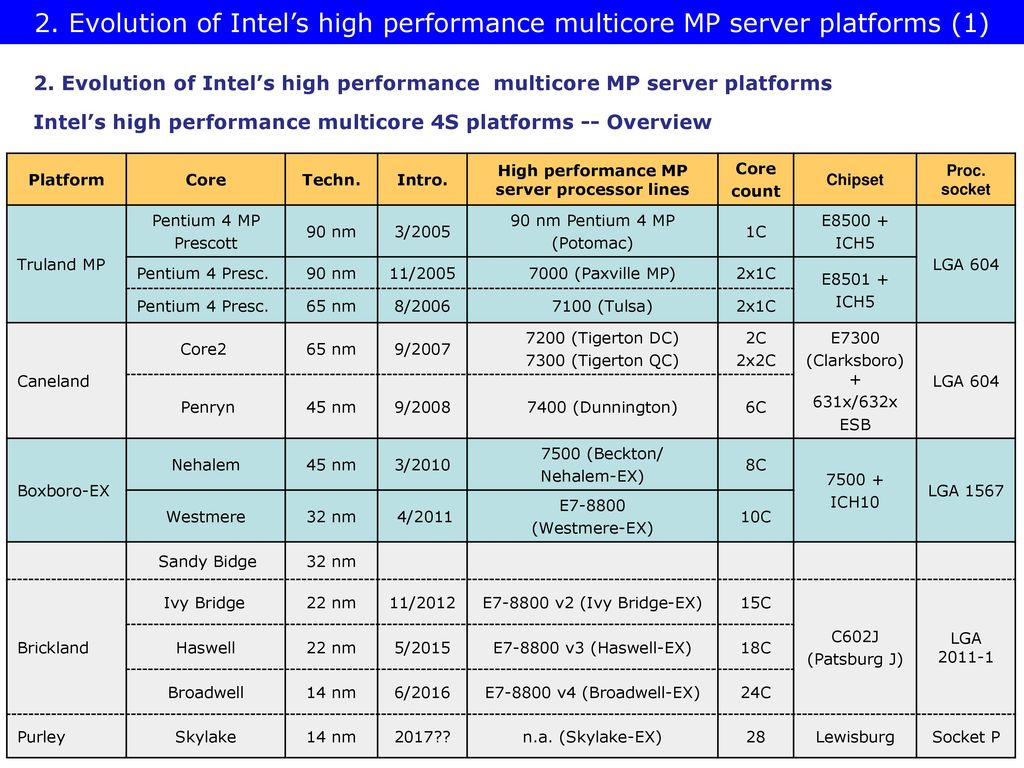The width and height of the screenshot is (1024, 768).
Task: Select the 'Truland MP' platform cell
Action: tap(67, 264)
